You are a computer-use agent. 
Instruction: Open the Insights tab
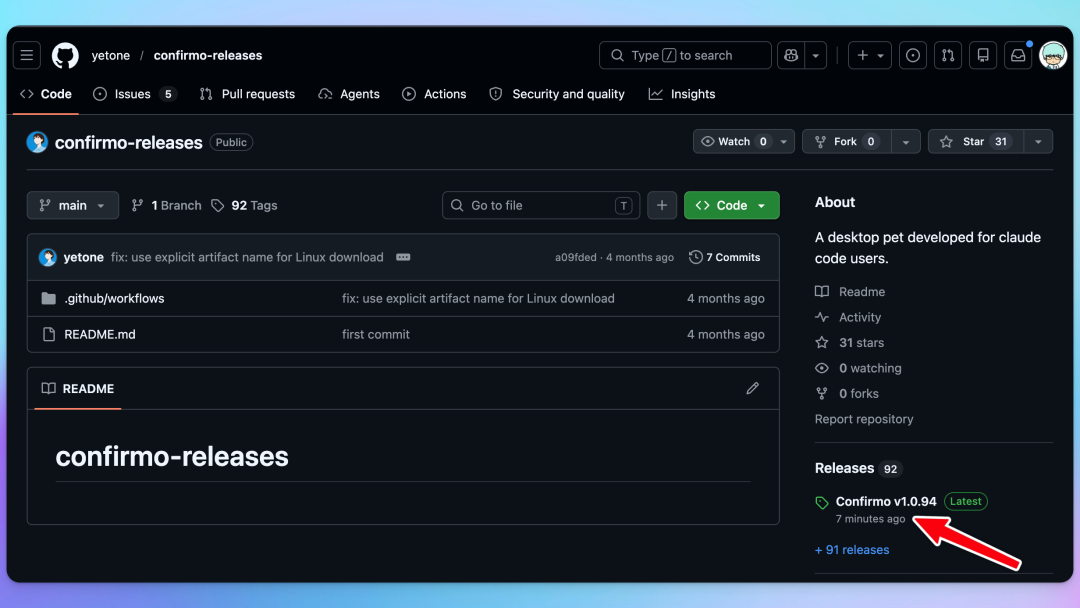tap(682, 94)
